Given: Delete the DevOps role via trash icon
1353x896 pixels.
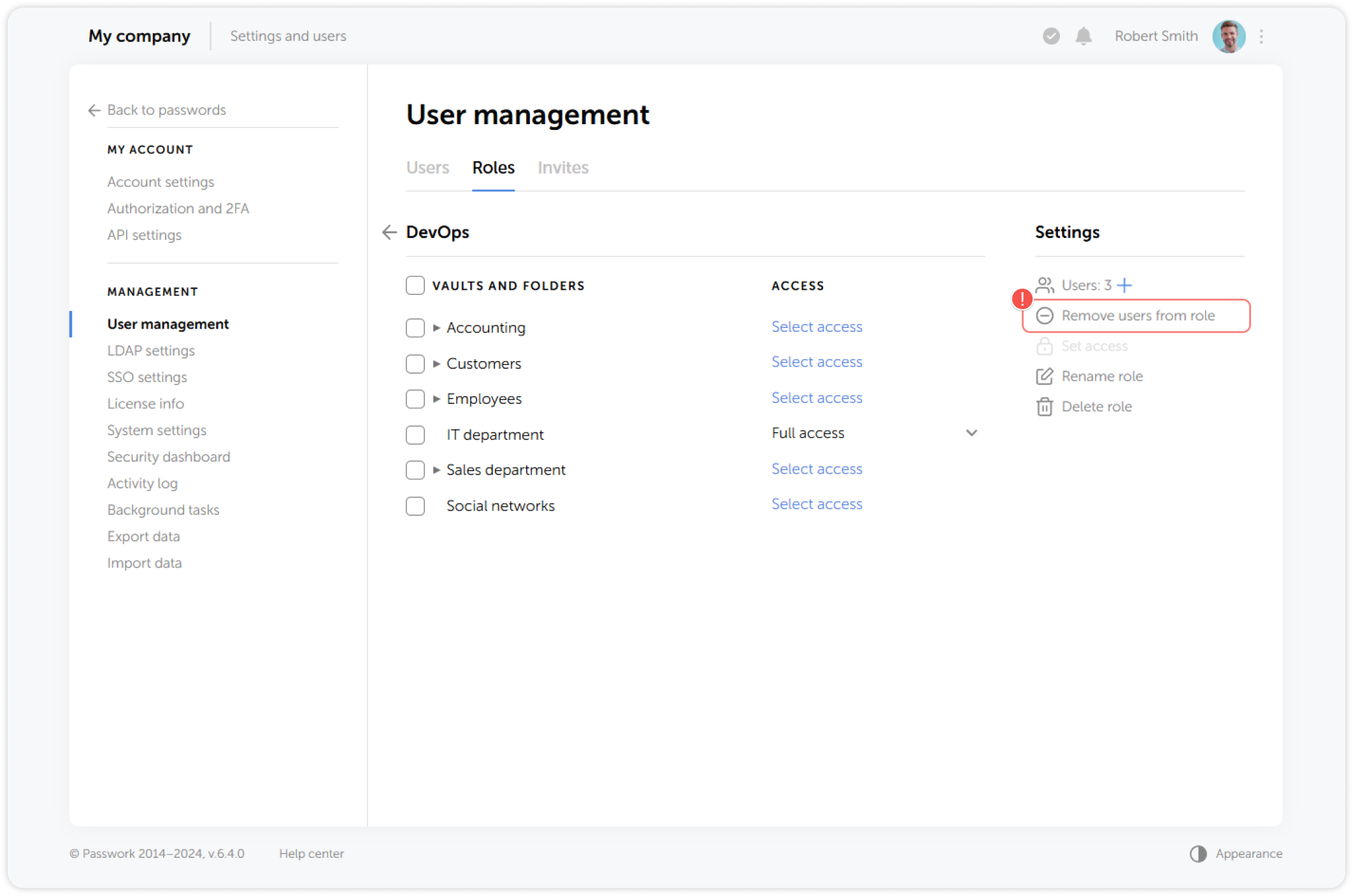Looking at the screenshot, I should 1045,406.
